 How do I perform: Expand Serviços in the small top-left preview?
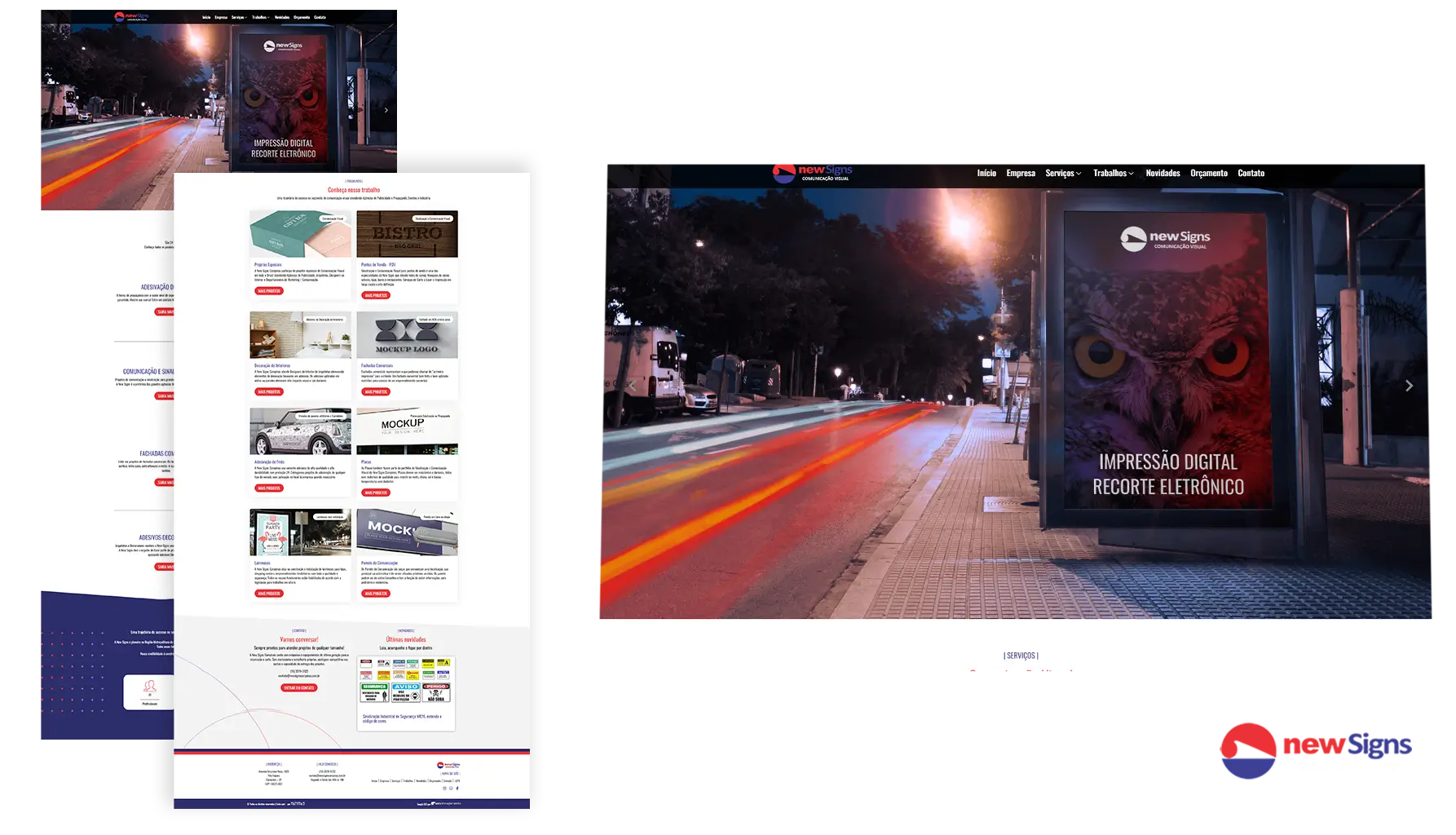click(x=239, y=17)
